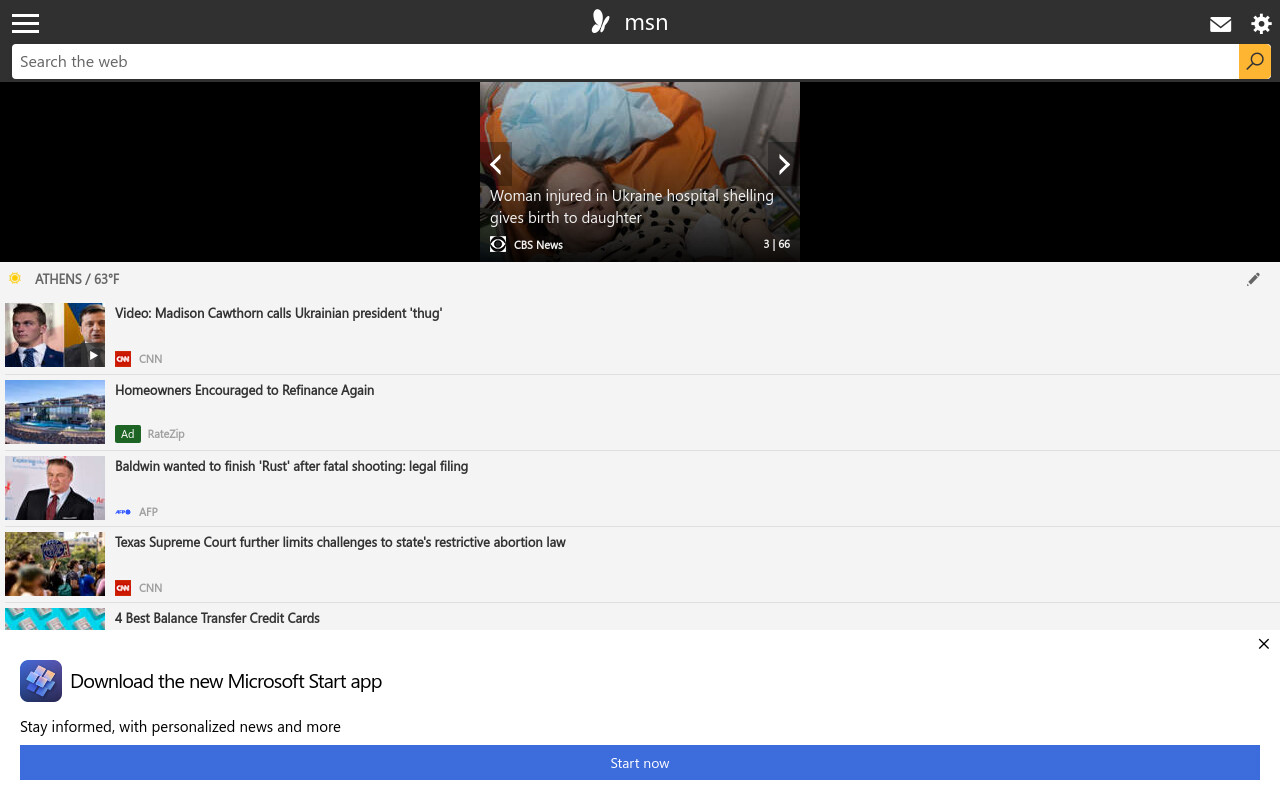The width and height of the screenshot is (1280, 800).
Task: Read Madison Cawthorn 'thug' article
Action: pos(278,313)
